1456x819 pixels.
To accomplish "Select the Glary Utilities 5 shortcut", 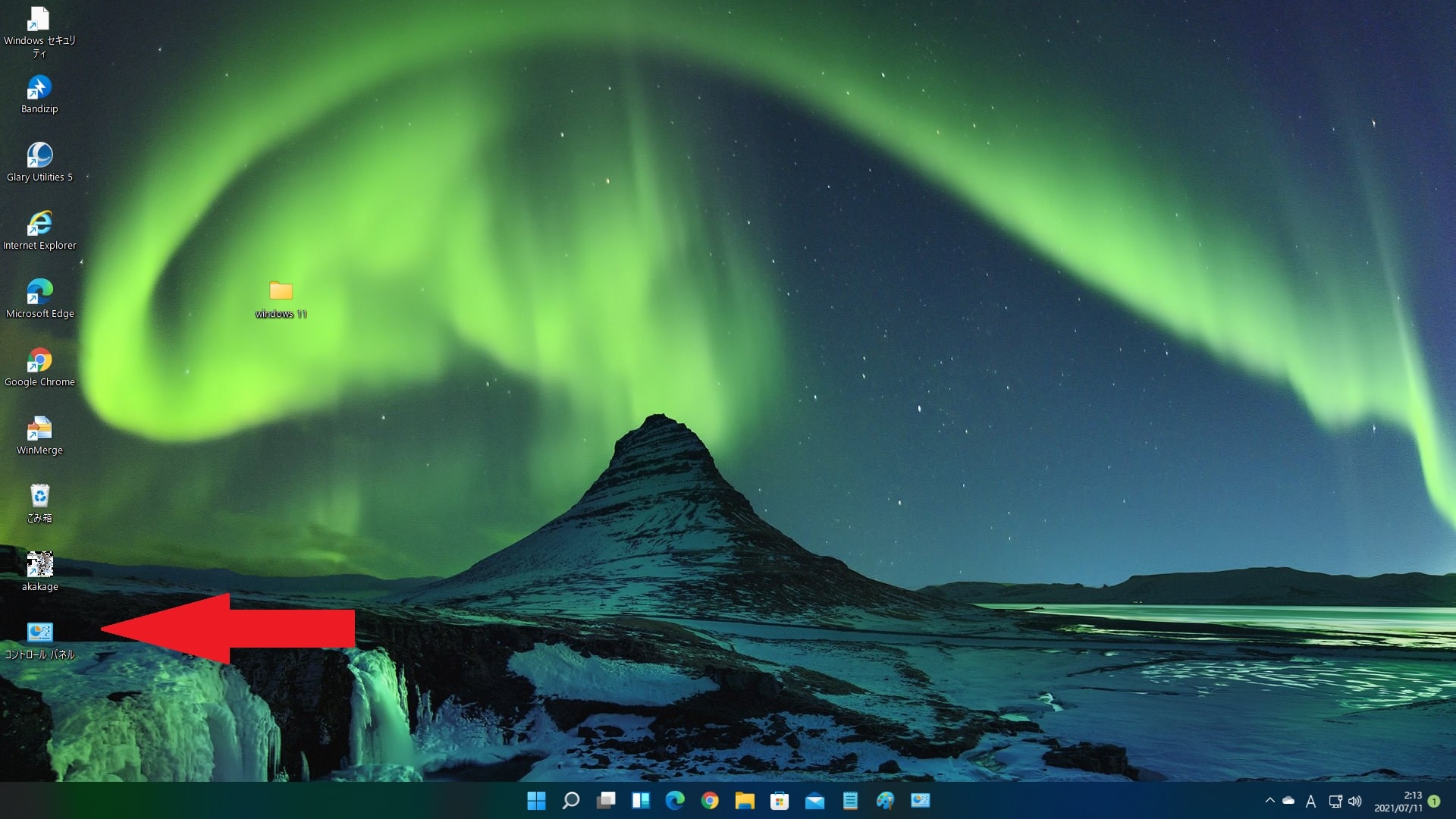I will 39,162.
